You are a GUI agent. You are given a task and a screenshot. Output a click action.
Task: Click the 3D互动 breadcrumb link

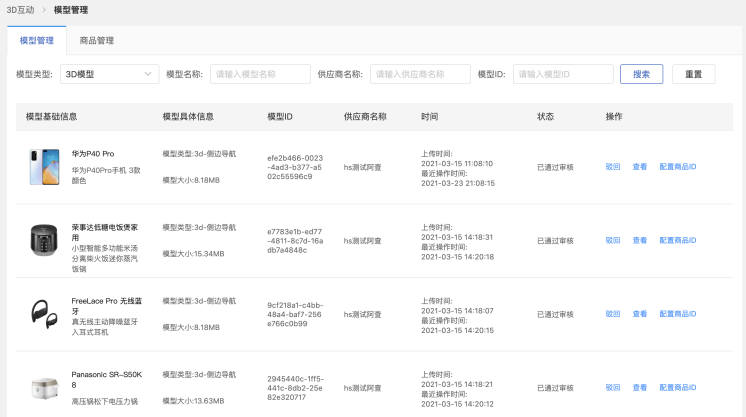point(20,10)
